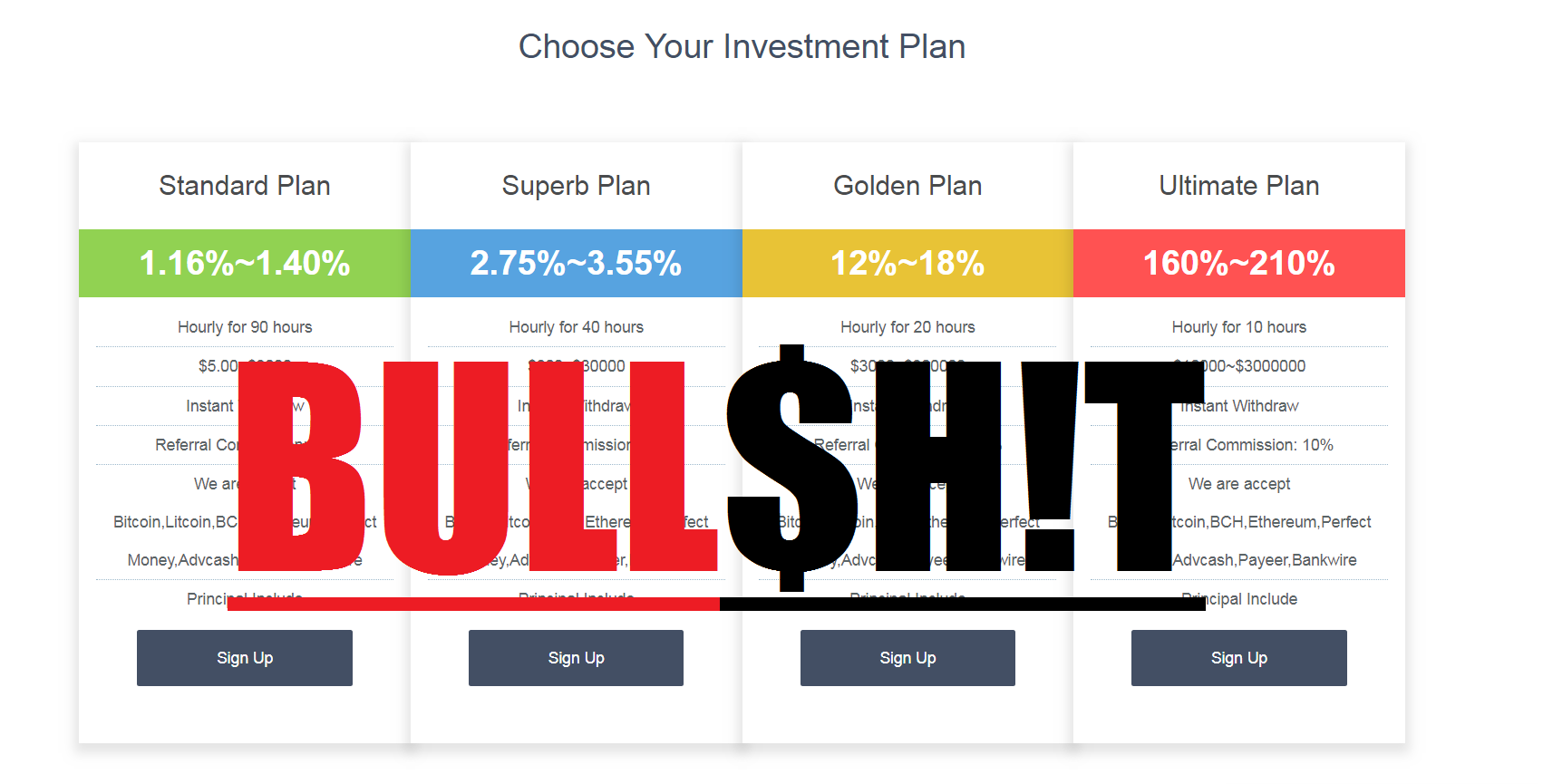
Task: Click the black dollar sign in overlay
Action: coord(792,468)
